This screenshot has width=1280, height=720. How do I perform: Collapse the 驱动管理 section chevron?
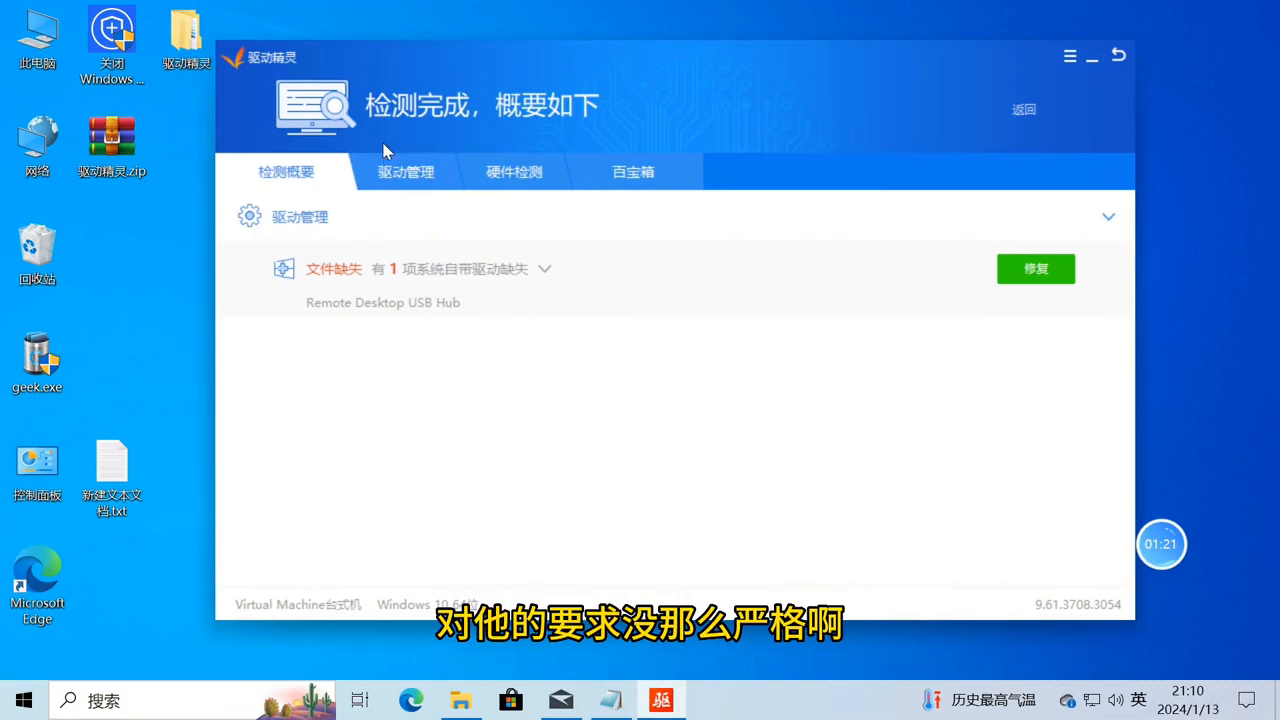pyautogui.click(x=1108, y=217)
